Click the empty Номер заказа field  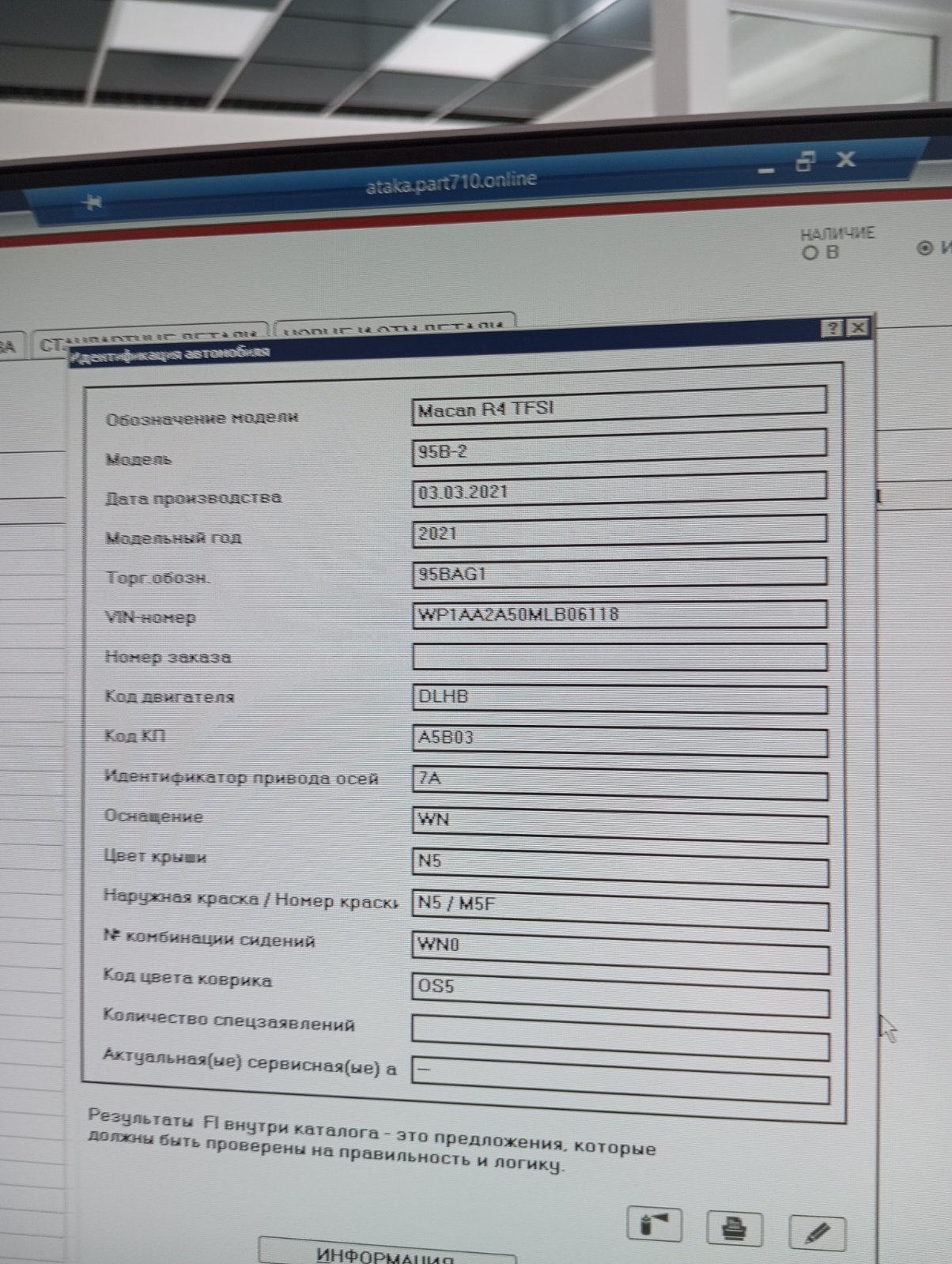[x=620, y=656]
